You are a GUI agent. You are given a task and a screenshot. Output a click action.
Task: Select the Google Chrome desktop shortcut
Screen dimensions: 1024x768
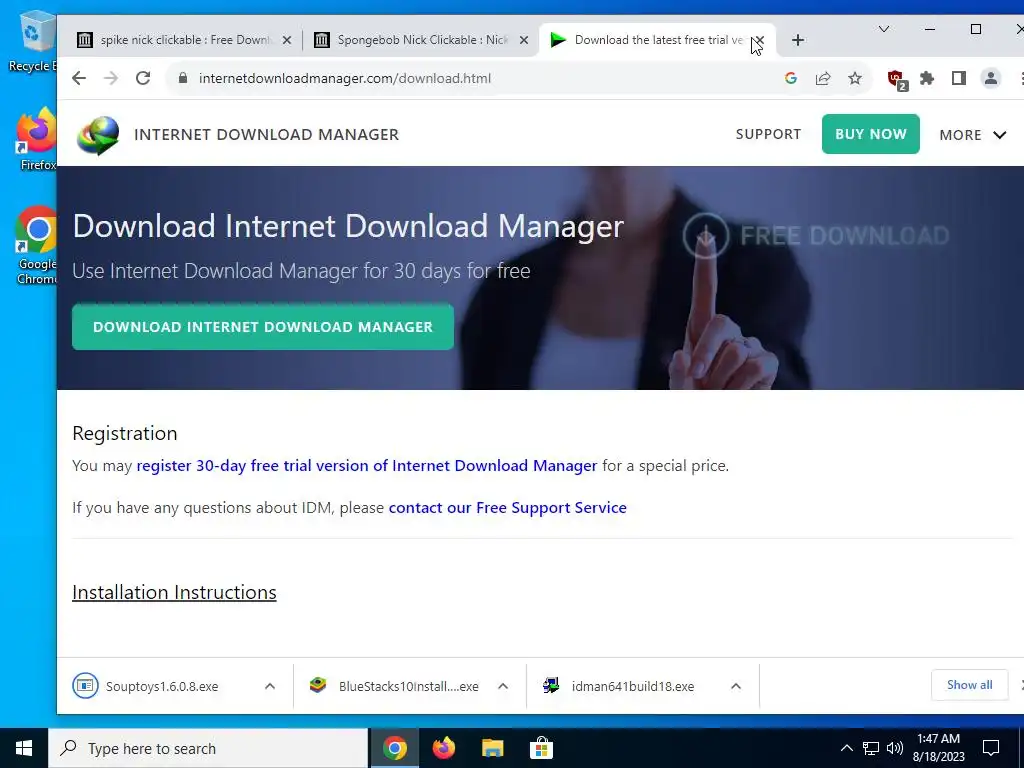37,246
